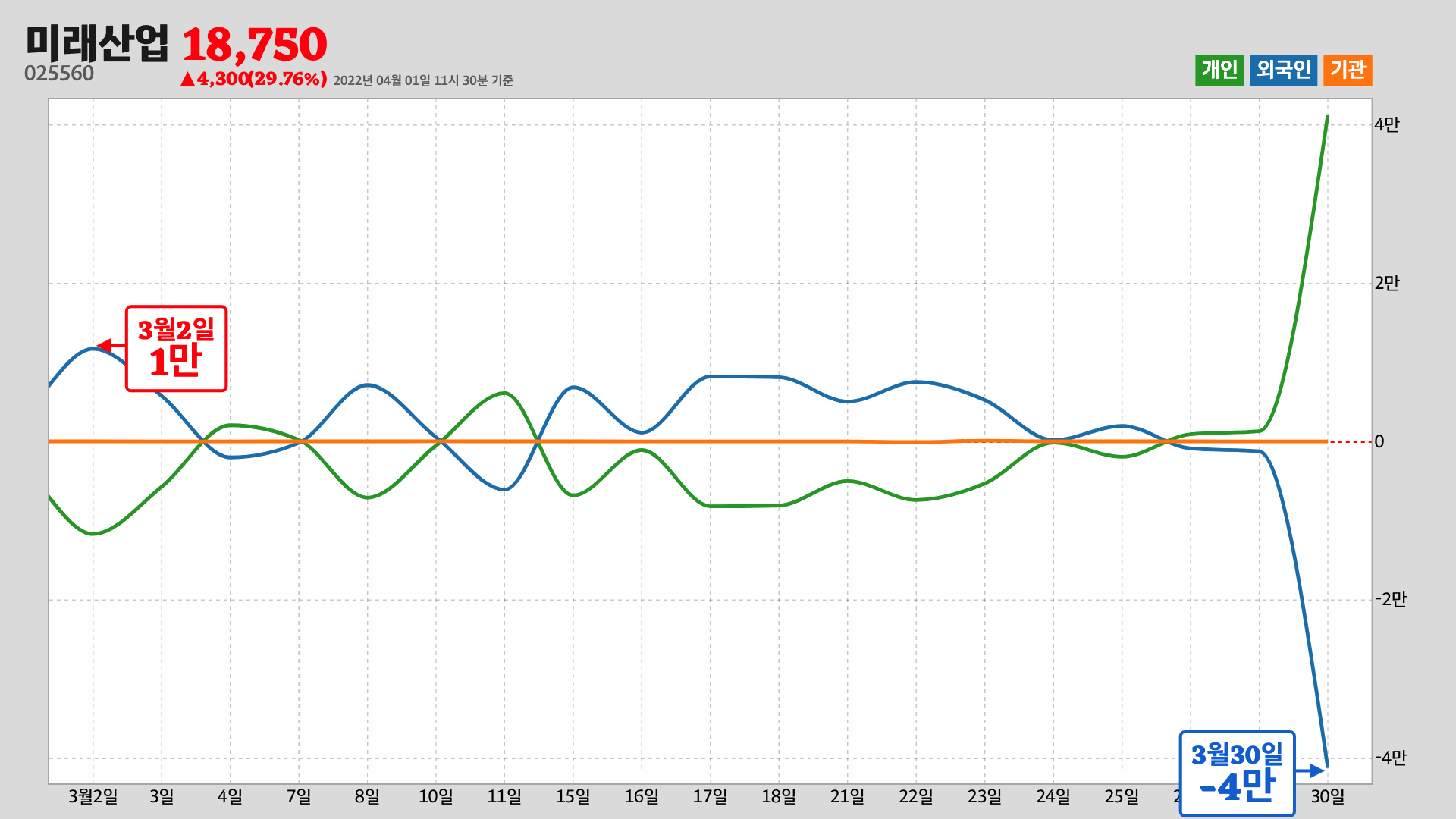Click the 10일 x-axis date label

(436, 796)
